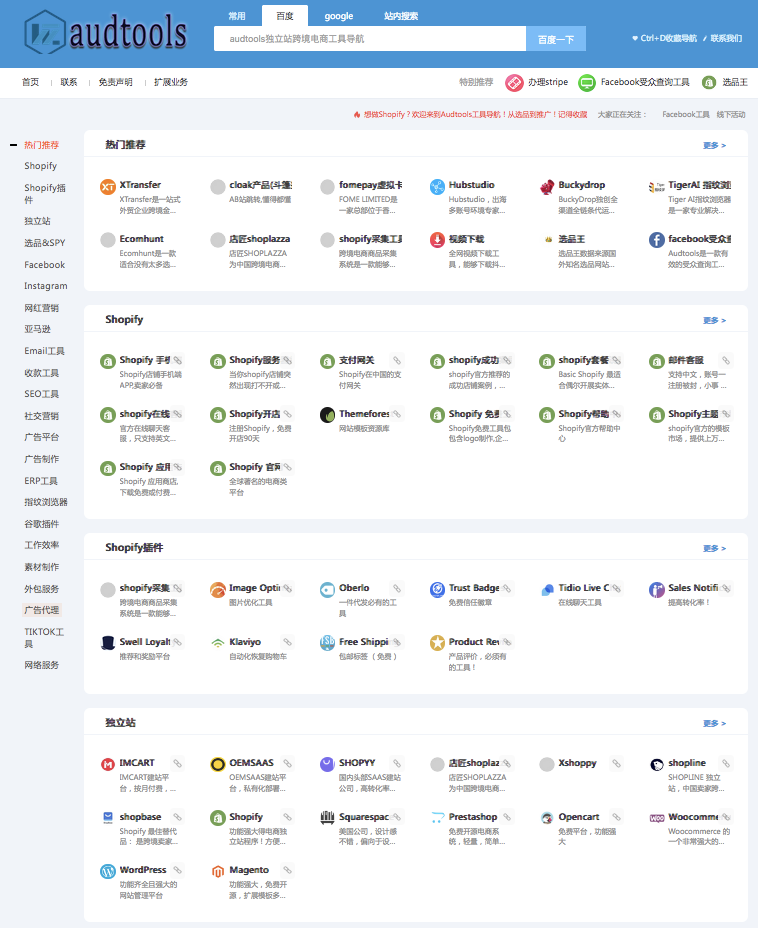
Task: Select the 百度 search tab
Action: click(x=285, y=16)
